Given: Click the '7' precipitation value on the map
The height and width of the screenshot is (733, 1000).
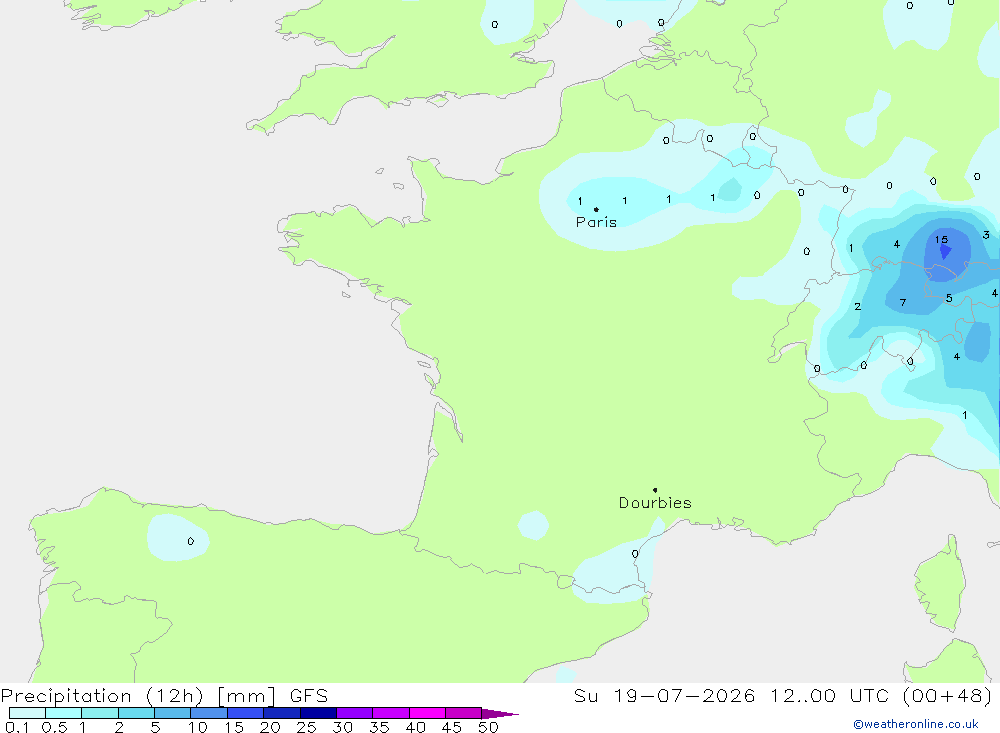Looking at the screenshot, I should [903, 302].
